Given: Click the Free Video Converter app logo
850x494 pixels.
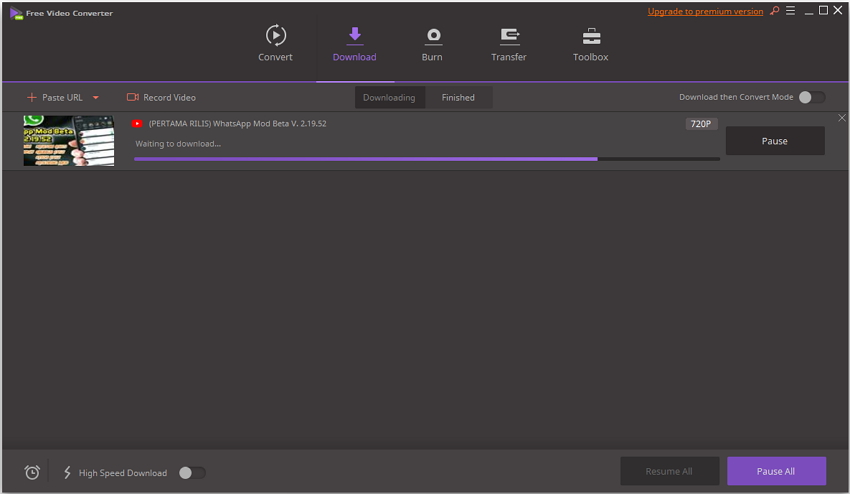Looking at the screenshot, I should pos(16,13).
